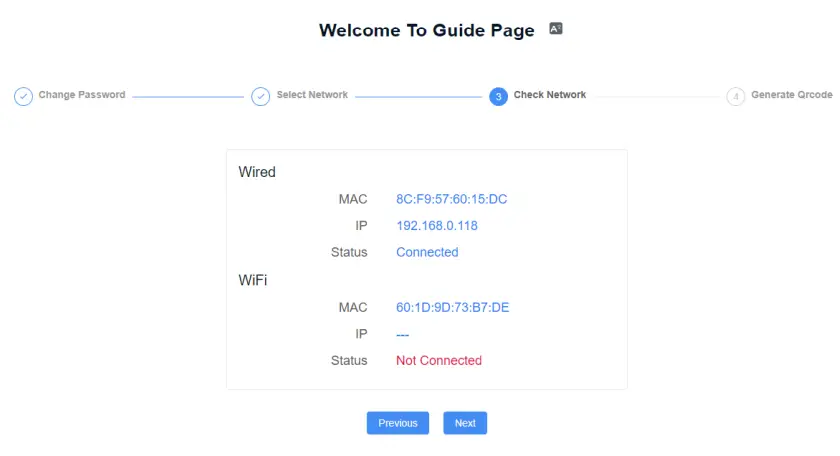Go to the Select Network step label
The height and width of the screenshot is (456, 840).
[x=312, y=95]
